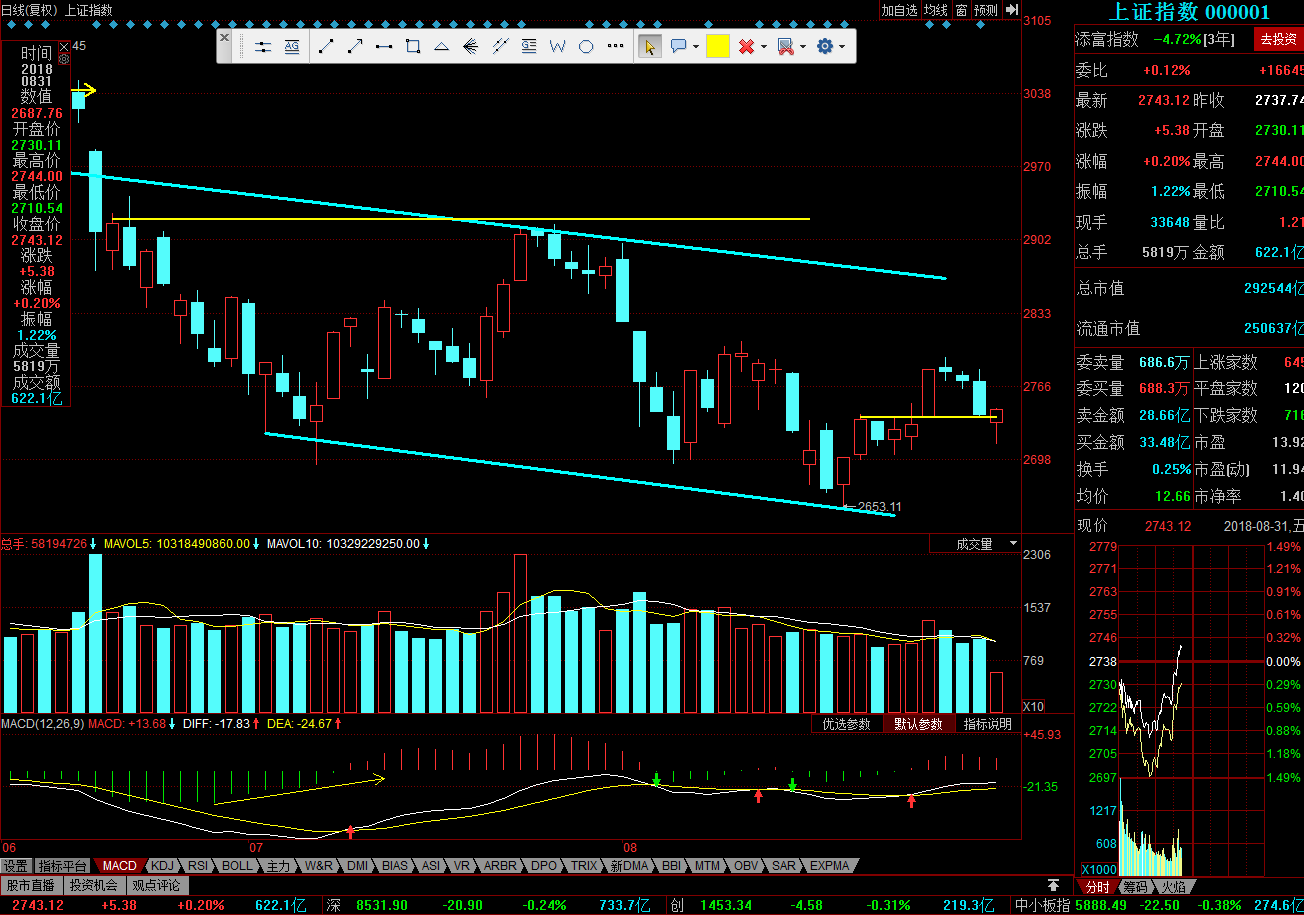Select the BOLL indicator tab

(237, 866)
